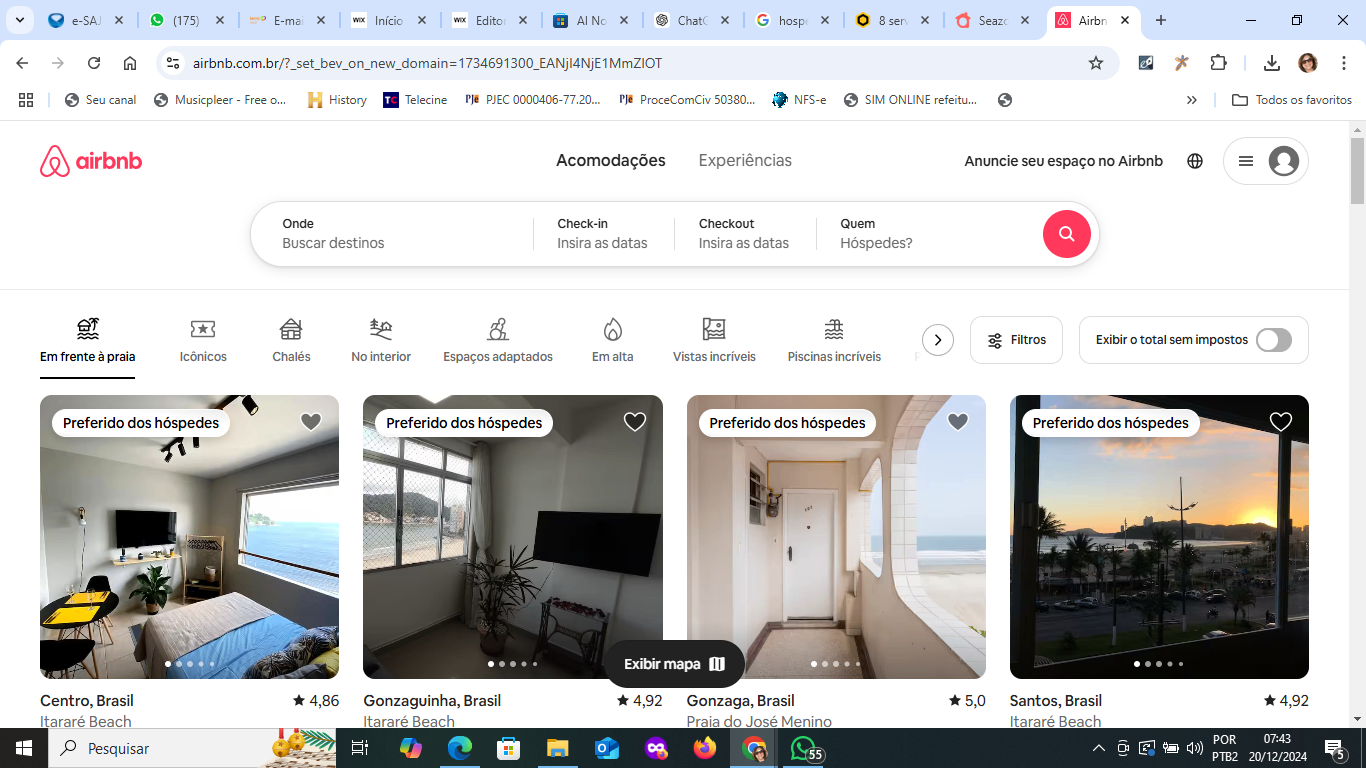Click the Airbnb logo
Image resolution: width=1366 pixels, height=768 pixels.
(91, 161)
